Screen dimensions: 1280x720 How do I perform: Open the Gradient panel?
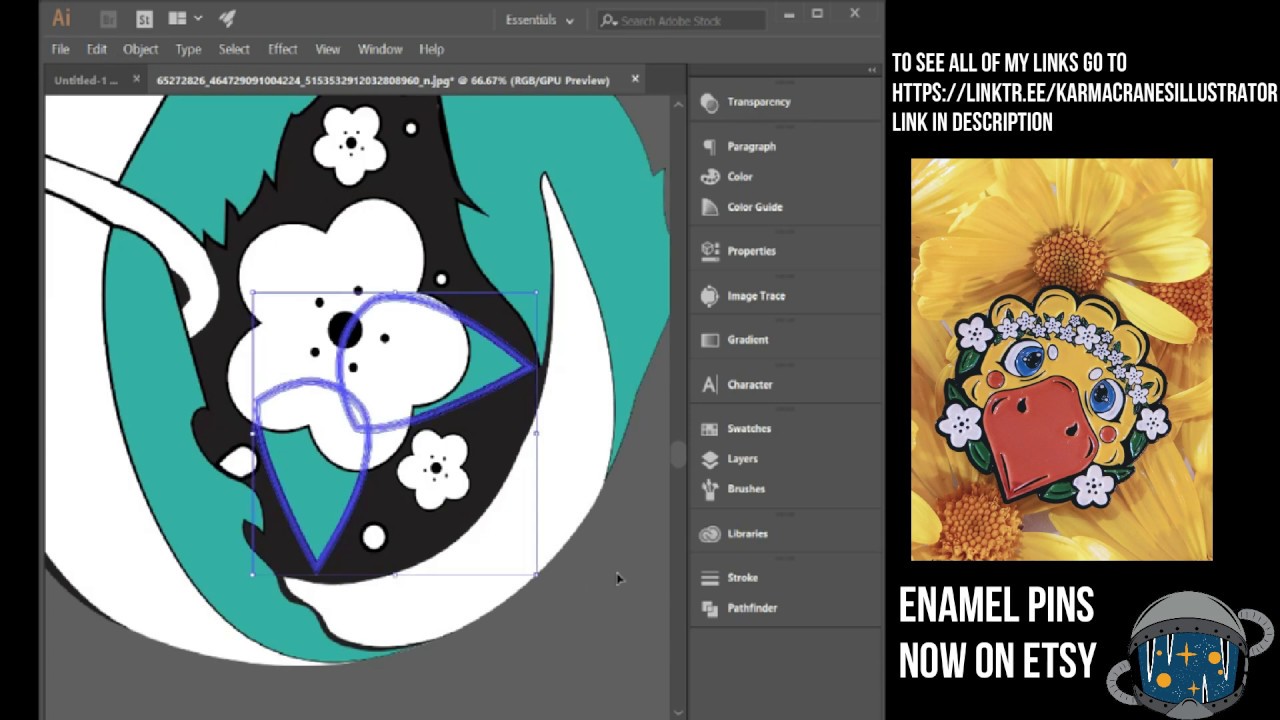click(x=746, y=340)
